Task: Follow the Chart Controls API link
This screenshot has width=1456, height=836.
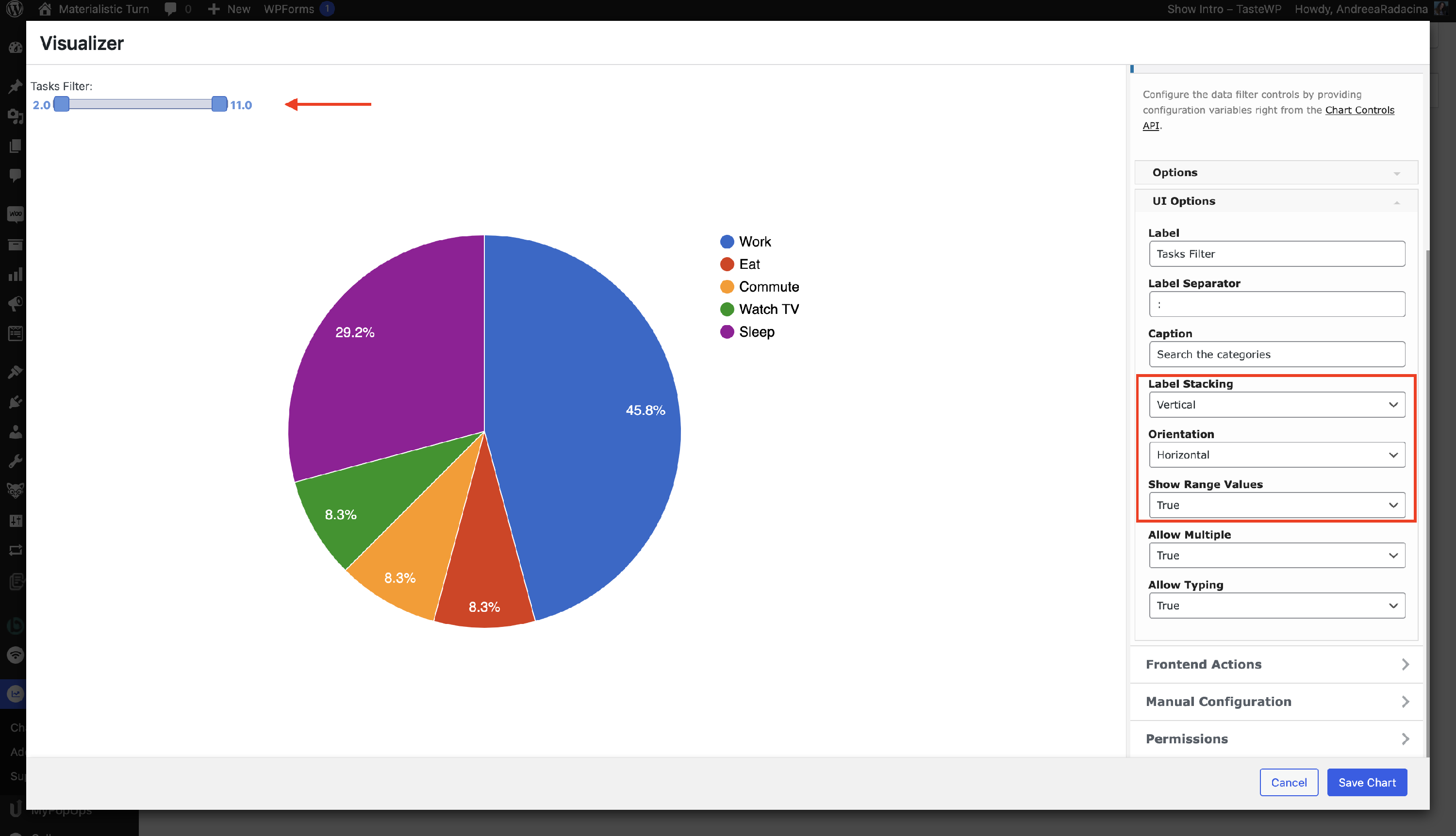Action: (1359, 110)
